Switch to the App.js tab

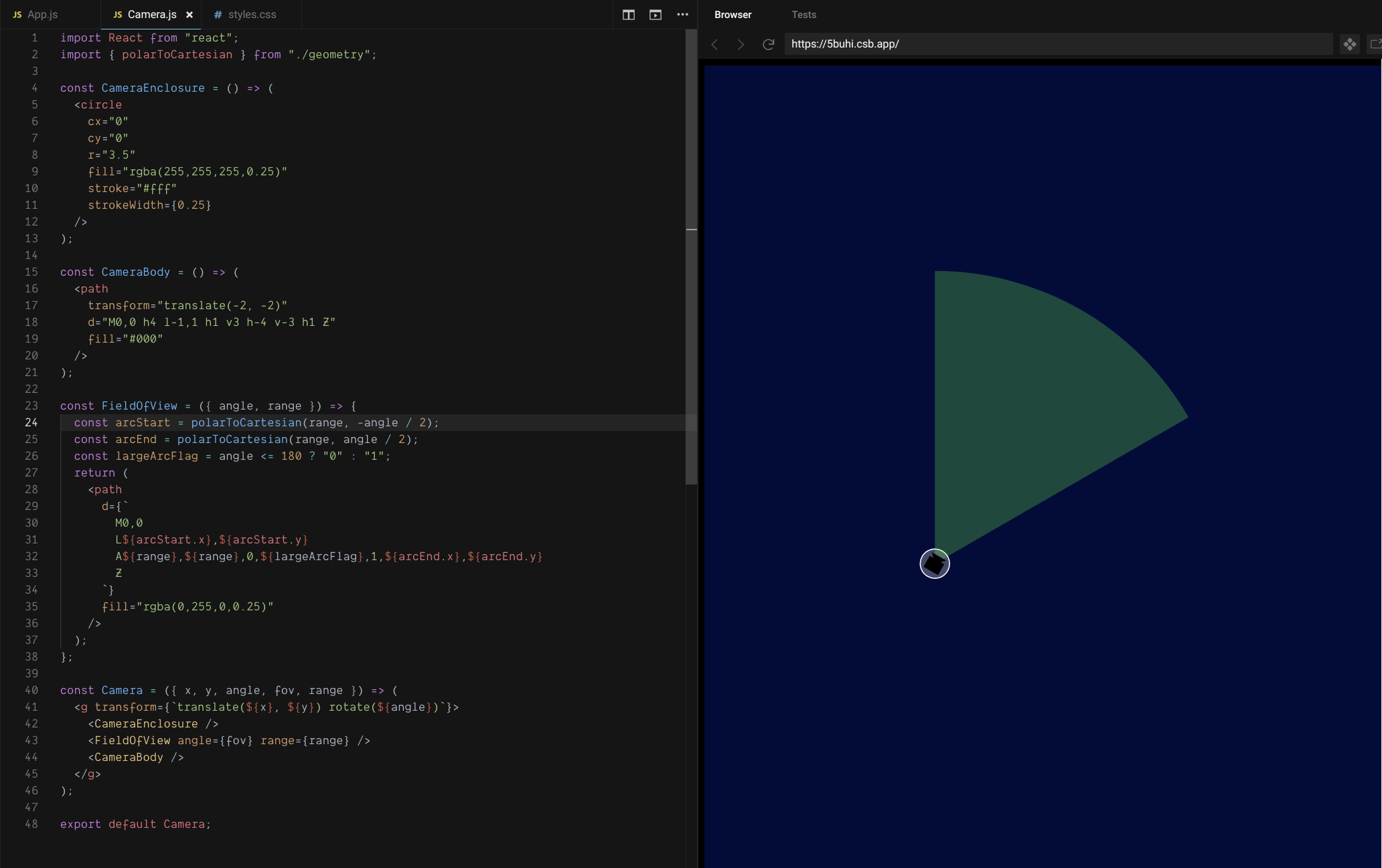(42, 15)
